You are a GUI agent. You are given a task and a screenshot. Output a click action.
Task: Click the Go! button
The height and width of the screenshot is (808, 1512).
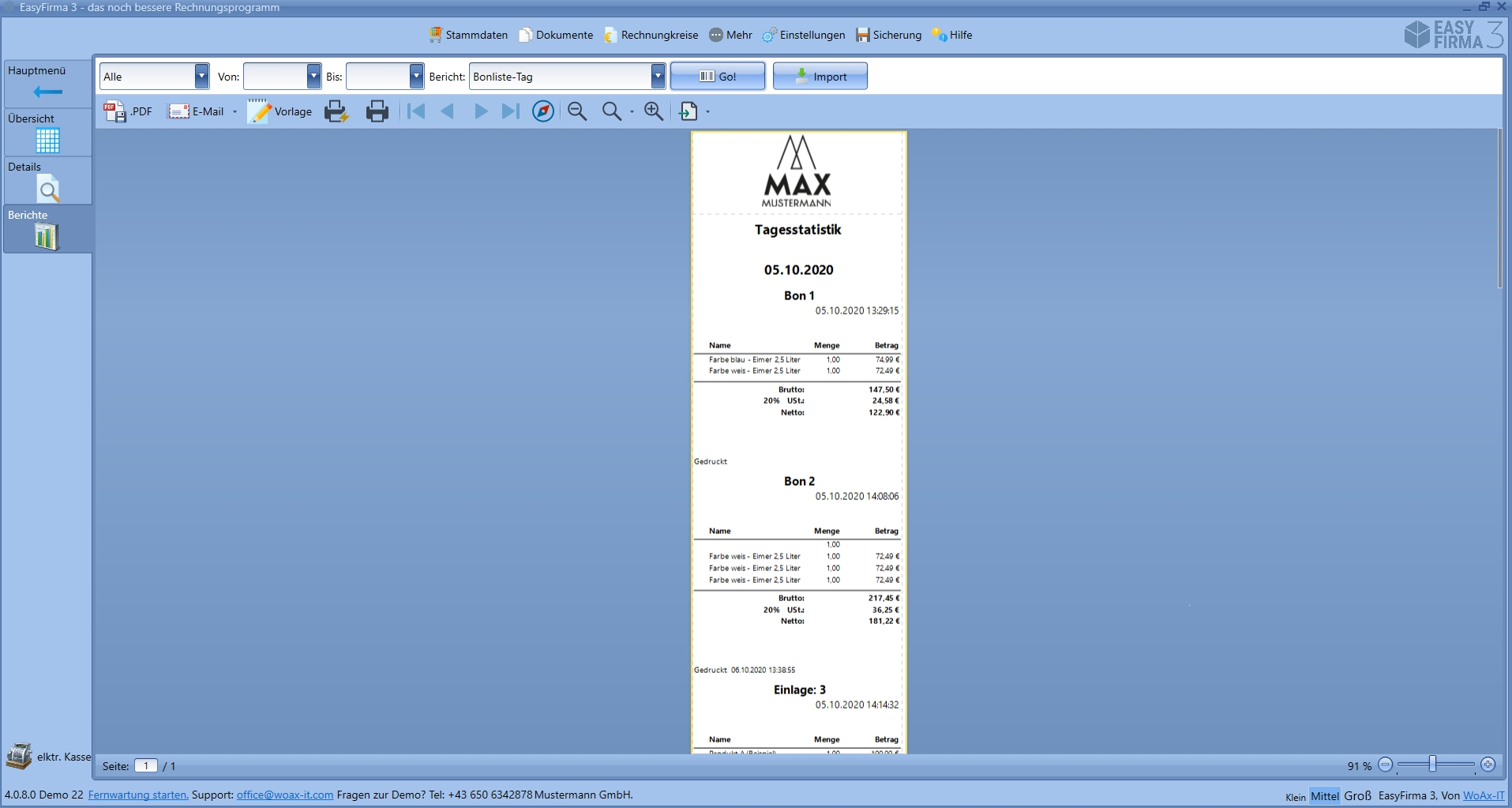(718, 76)
